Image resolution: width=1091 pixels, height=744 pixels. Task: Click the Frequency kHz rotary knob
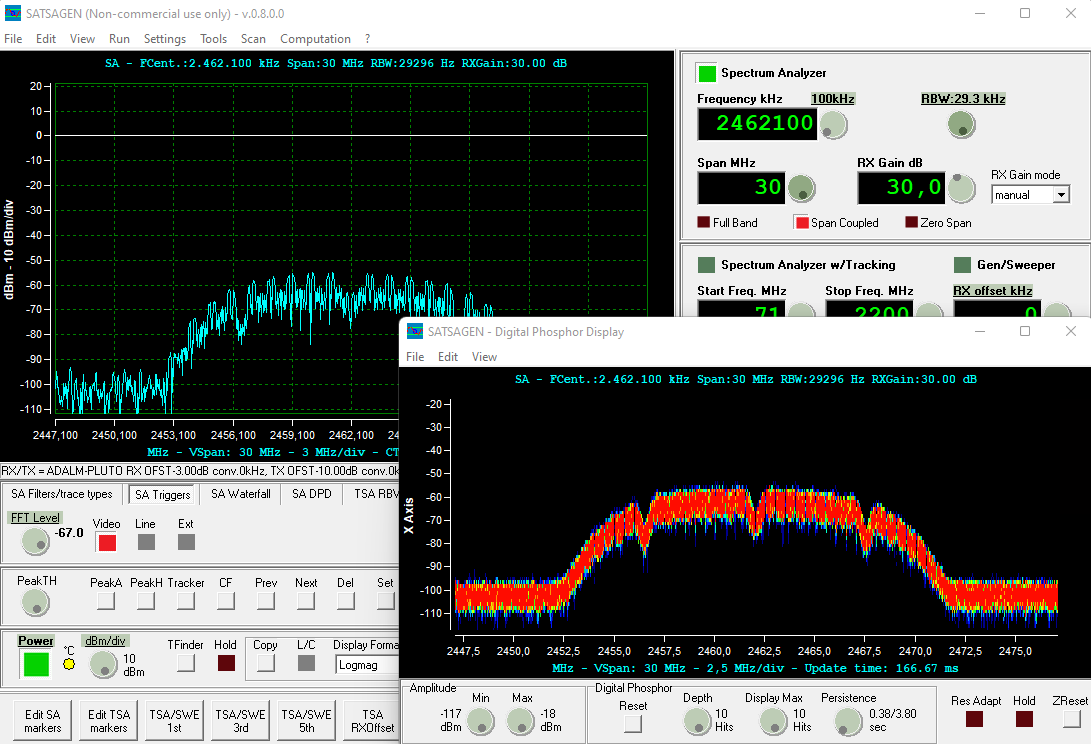coord(834,125)
